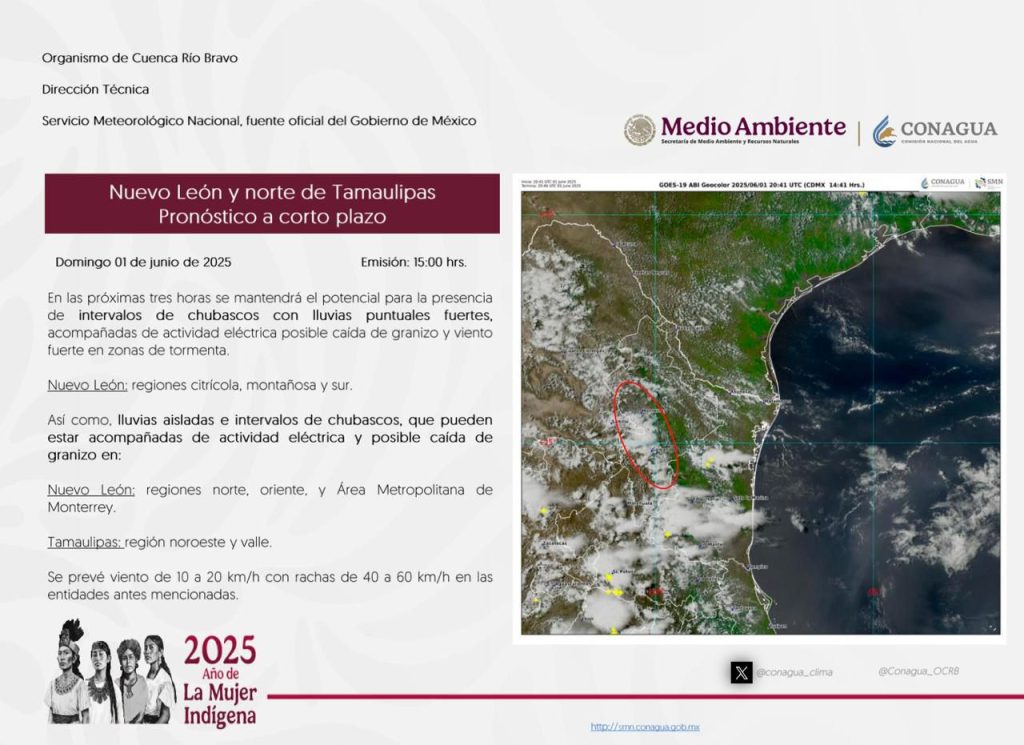Screen dimensions: 1024x745
Task: Click the underlined 'Tamaulipas:' label
Action: pyautogui.click(x=85, y=542)
